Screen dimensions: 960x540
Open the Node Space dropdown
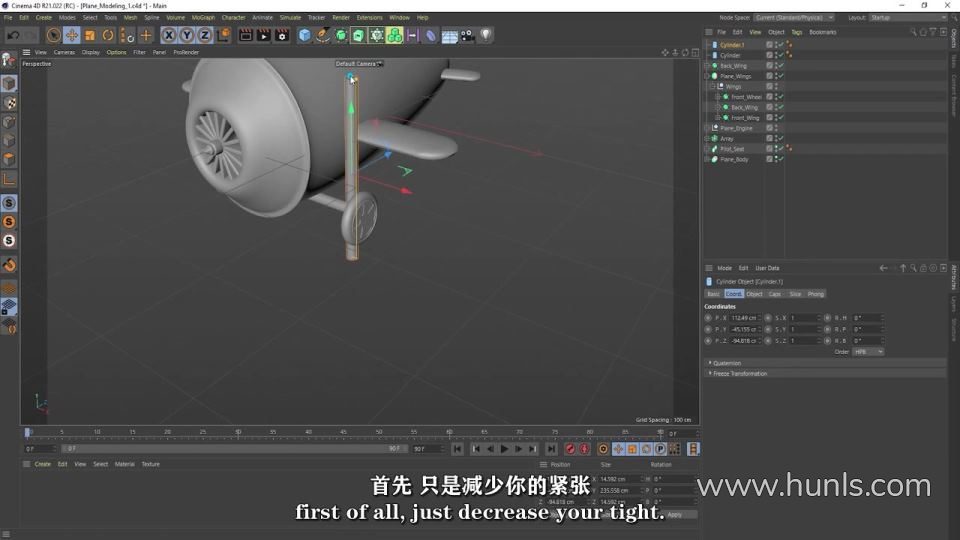[794, 18]
